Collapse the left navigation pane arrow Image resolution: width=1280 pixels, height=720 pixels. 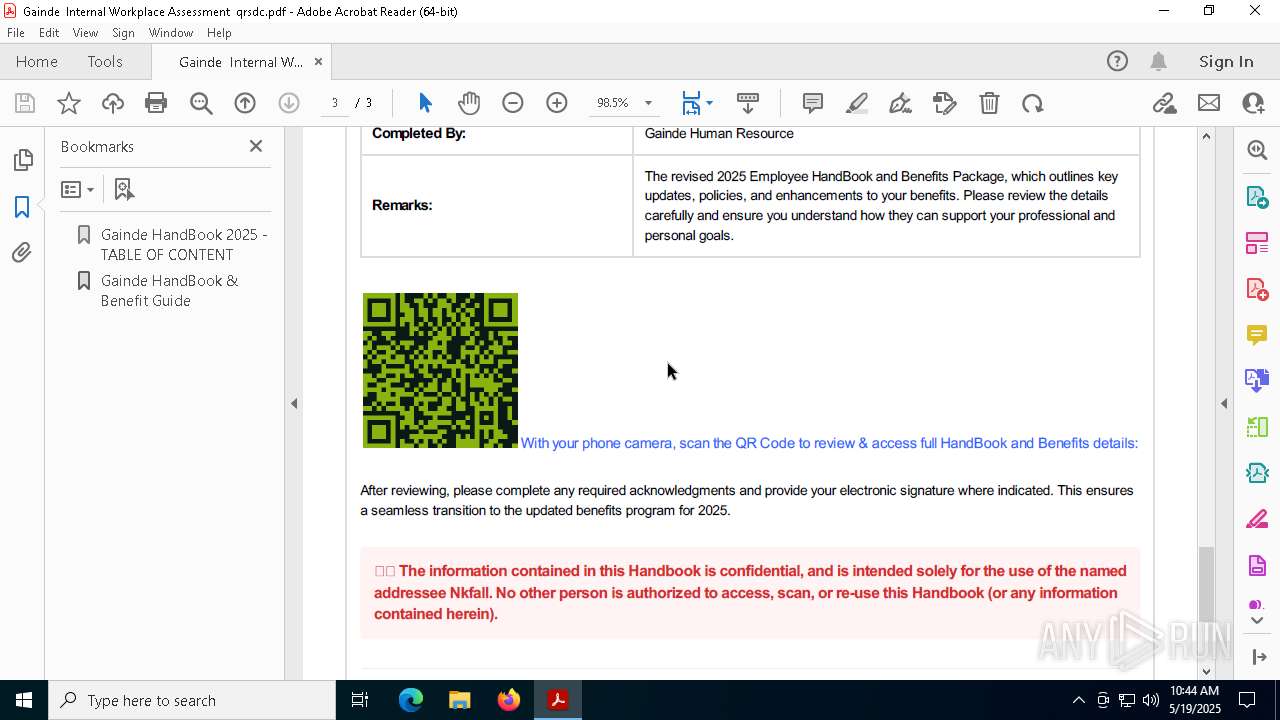294,404
